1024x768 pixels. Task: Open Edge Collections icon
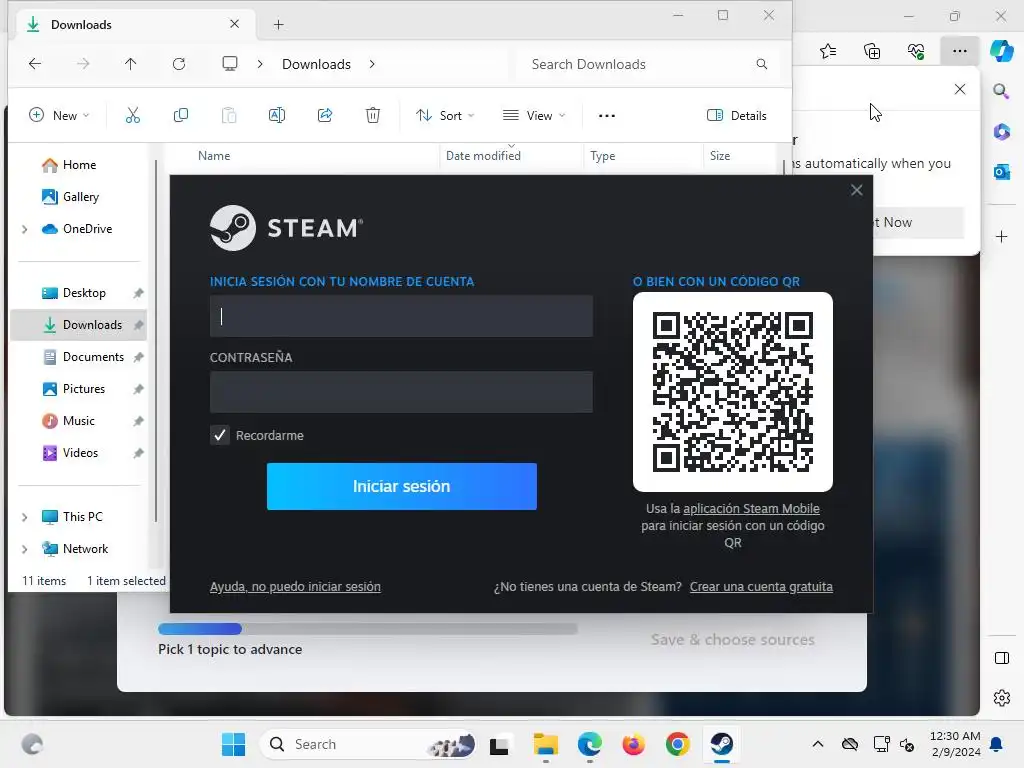(x=872, y=51)
